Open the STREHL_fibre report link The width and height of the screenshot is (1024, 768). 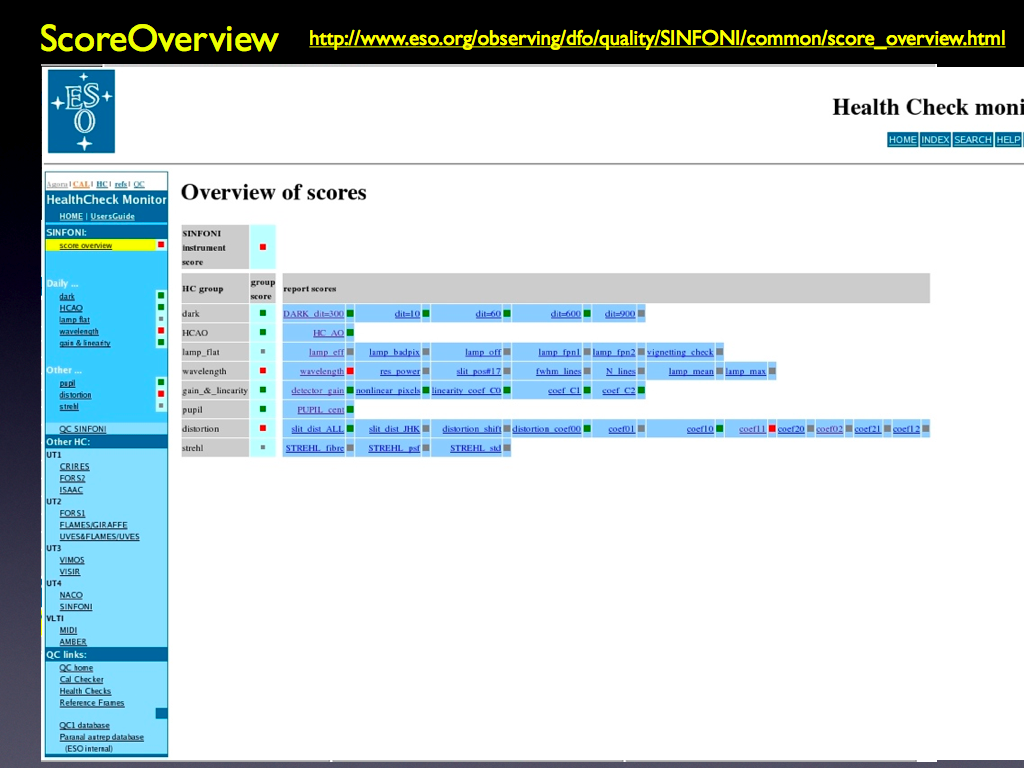click(315, 448)
